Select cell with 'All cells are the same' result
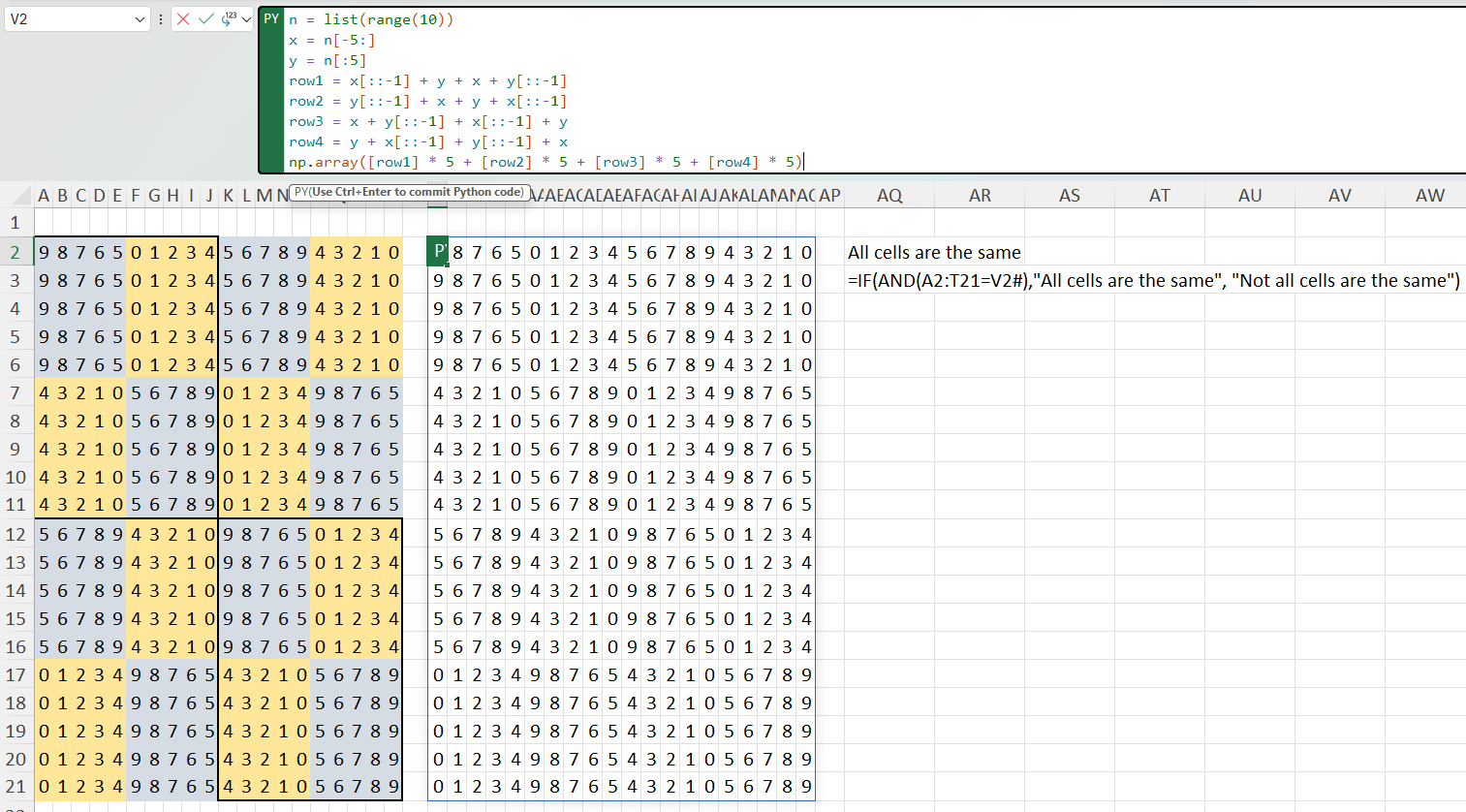 934,253
